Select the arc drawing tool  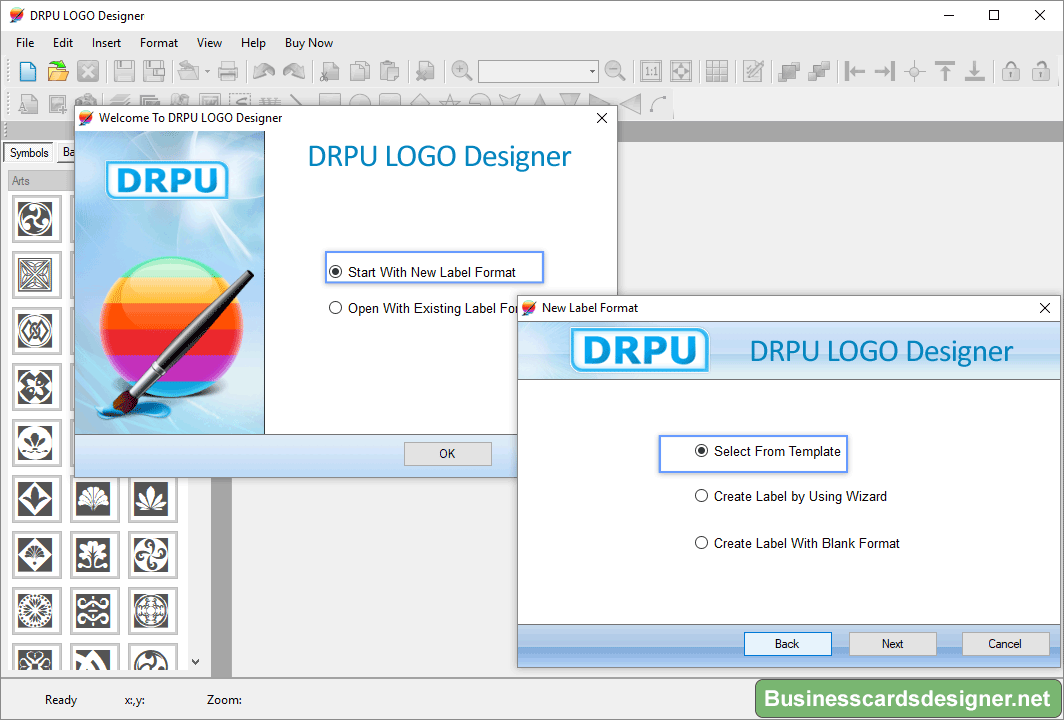(658, 105)
